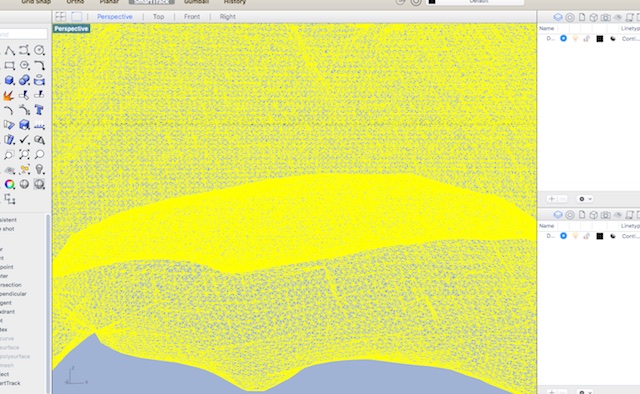Open the black layer color swatch in upper panel
This screenshot has height=394, width=640.
(x=600, y=38)
